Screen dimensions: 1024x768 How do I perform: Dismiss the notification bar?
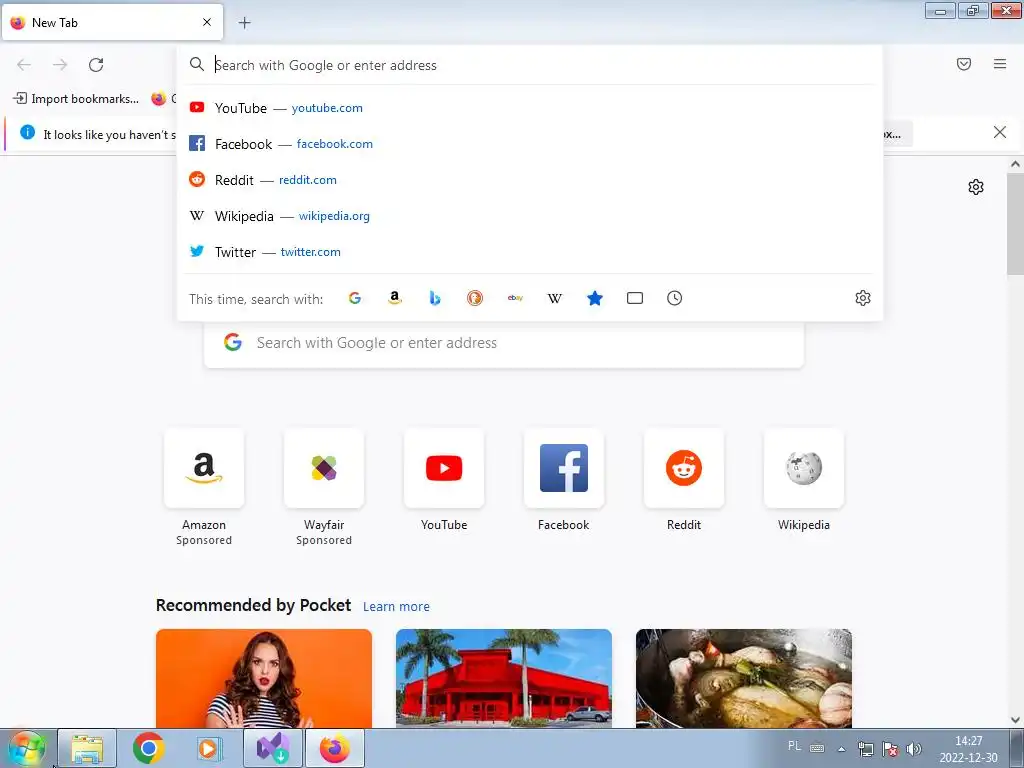pyautogui.click(x=999, y=133)
